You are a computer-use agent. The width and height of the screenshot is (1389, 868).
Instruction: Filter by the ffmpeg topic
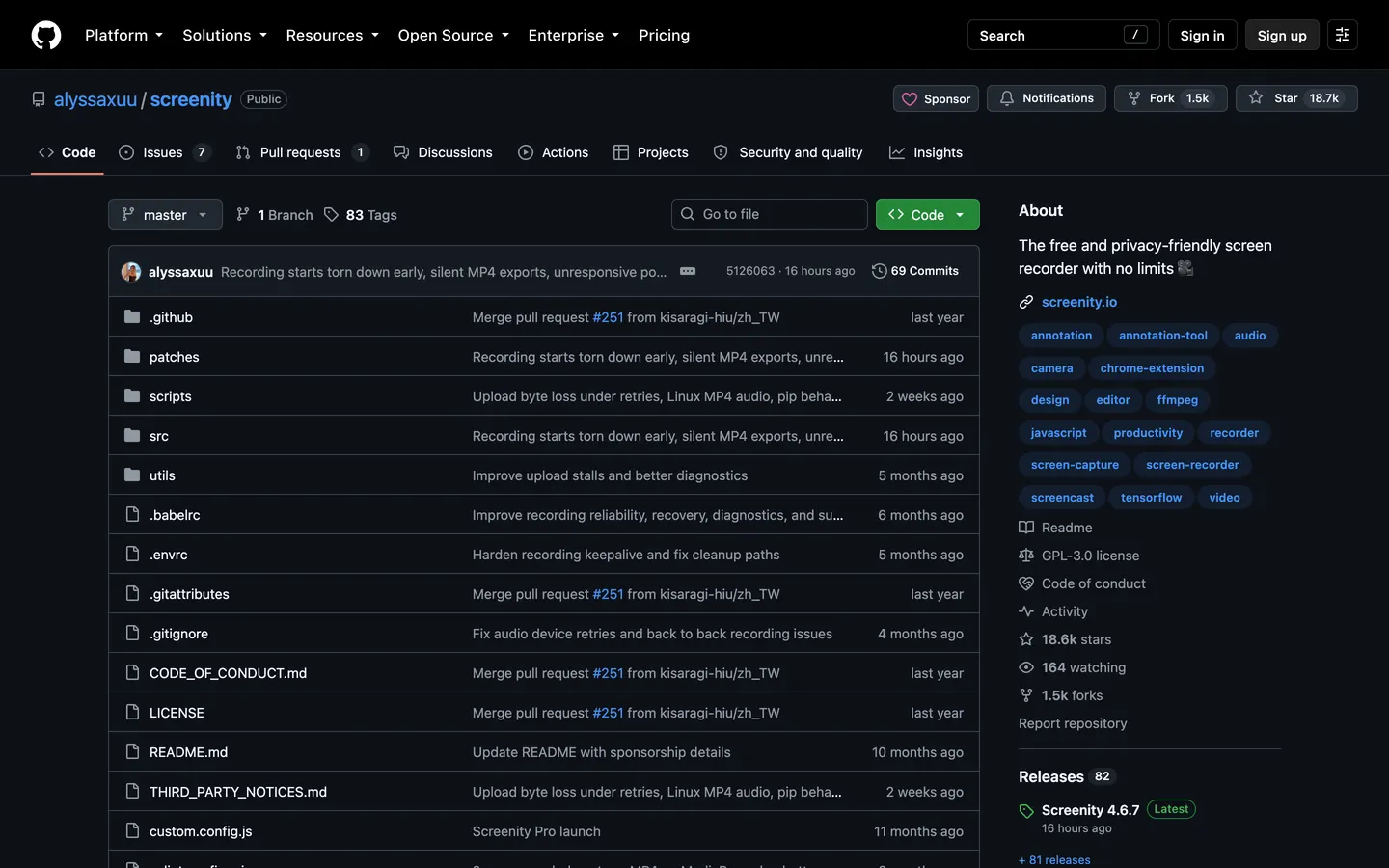pos(1177,400)
